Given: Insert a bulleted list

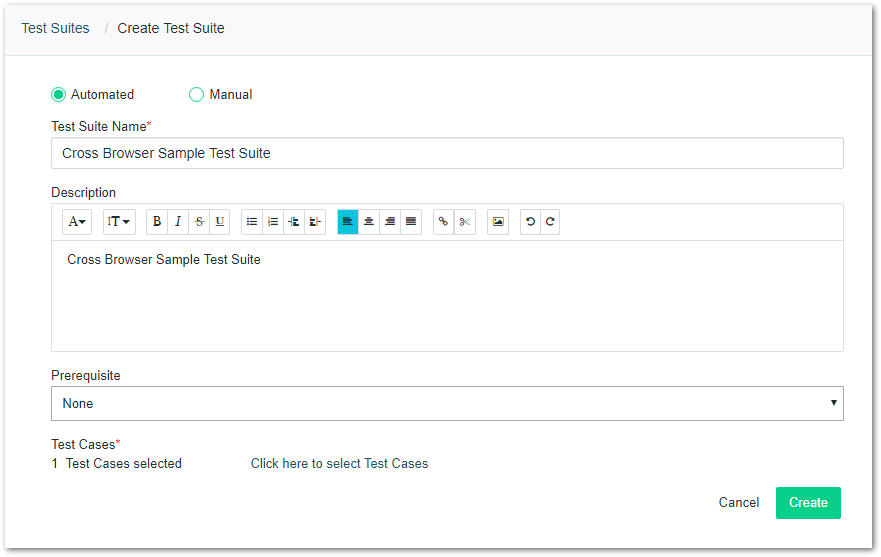Looking at the screenshot, I should (252, 222).
